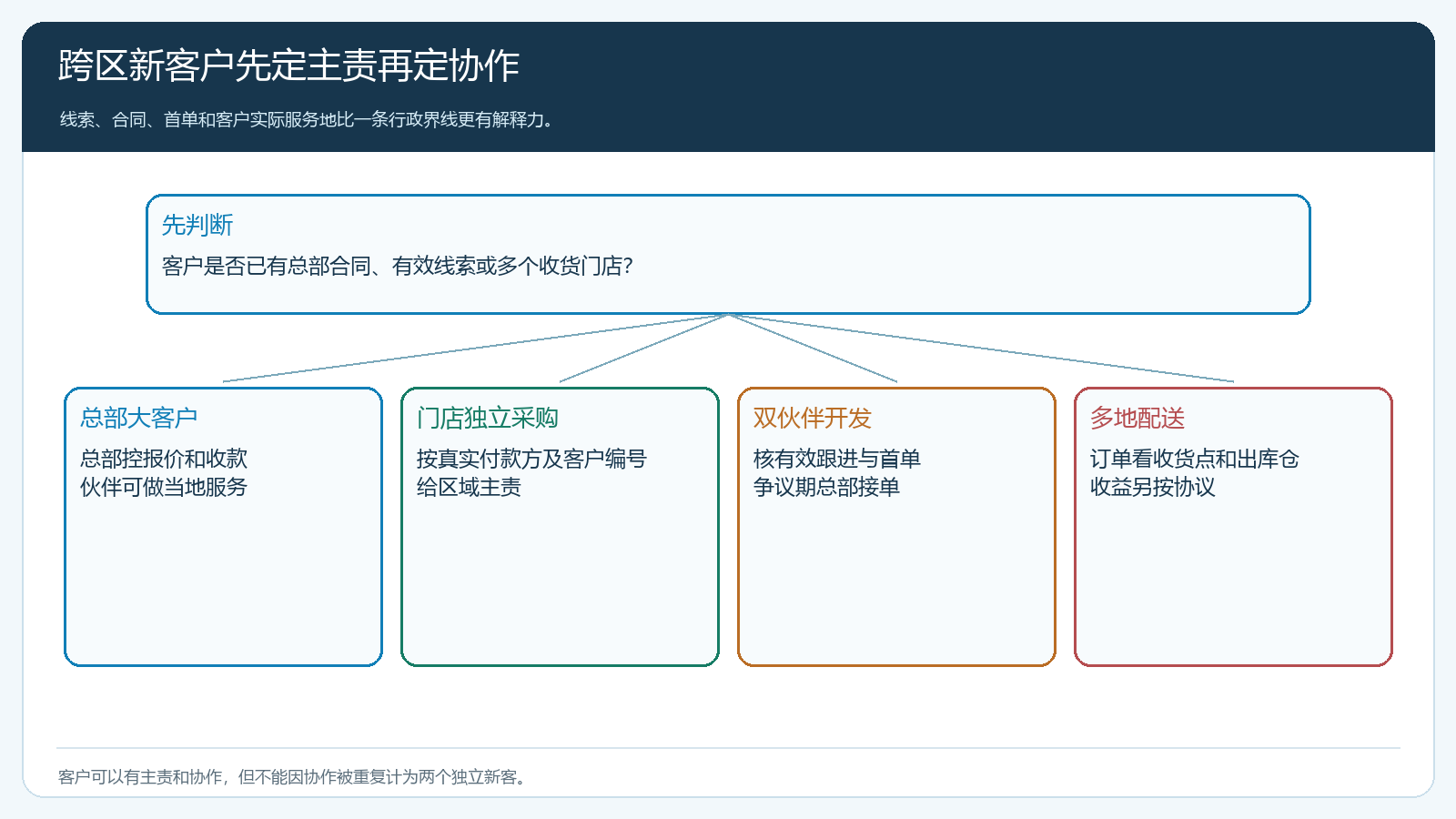Click the line 给区域主责

tap(469, 487)
